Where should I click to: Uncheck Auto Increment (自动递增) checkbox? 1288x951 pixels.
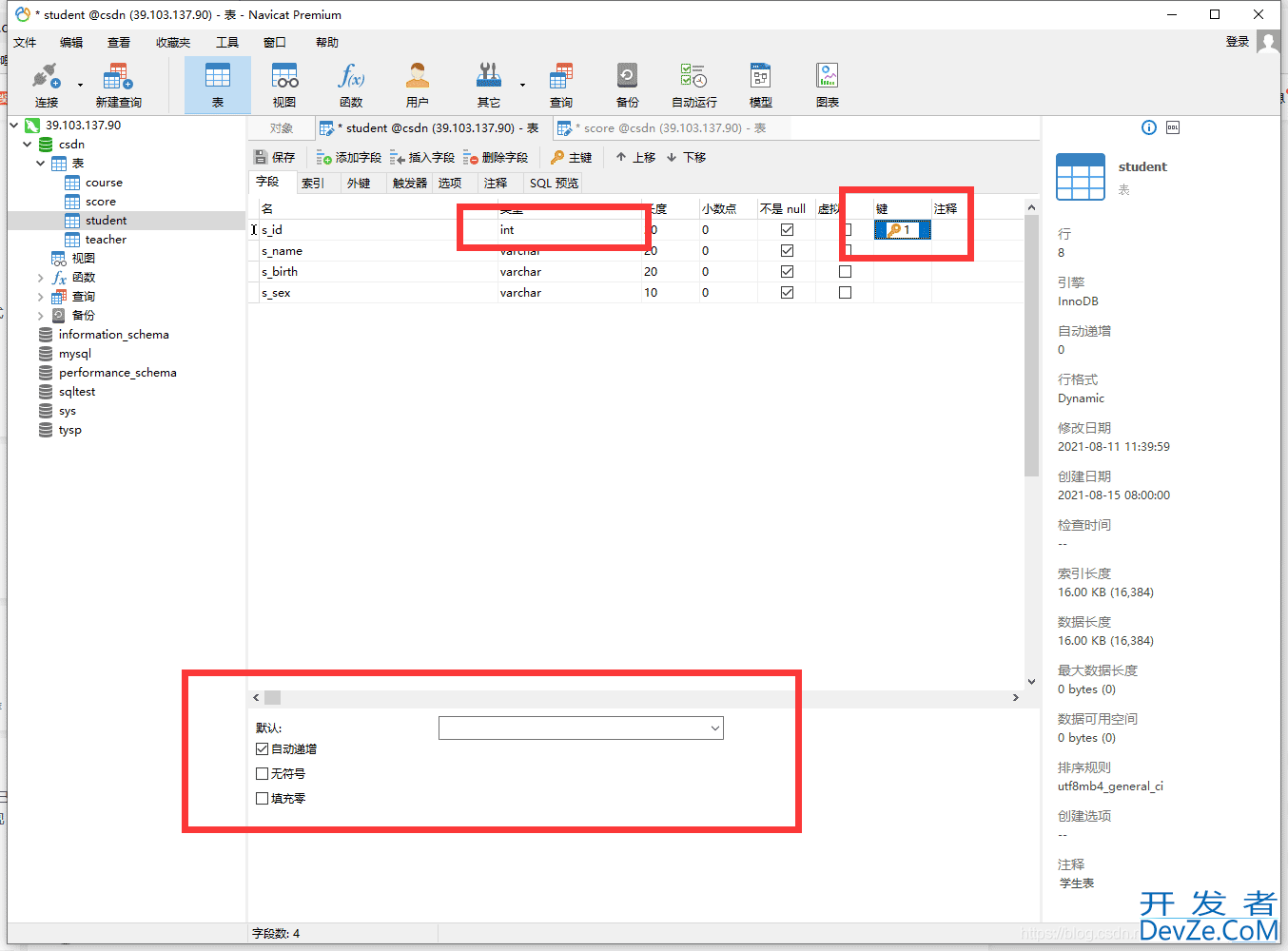(262, 749)
